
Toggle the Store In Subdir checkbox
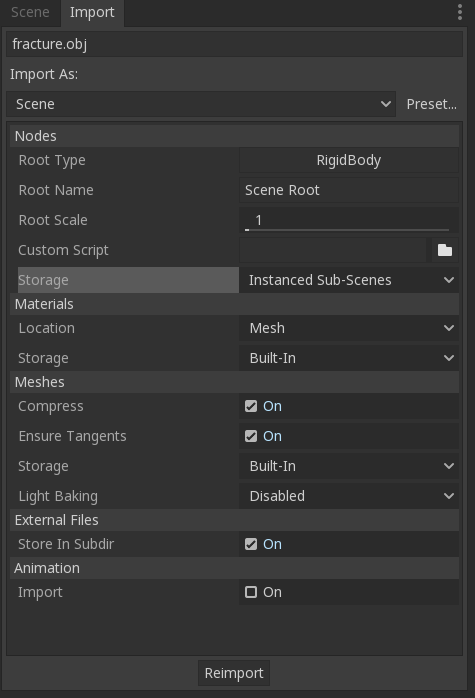click(251, 544)
